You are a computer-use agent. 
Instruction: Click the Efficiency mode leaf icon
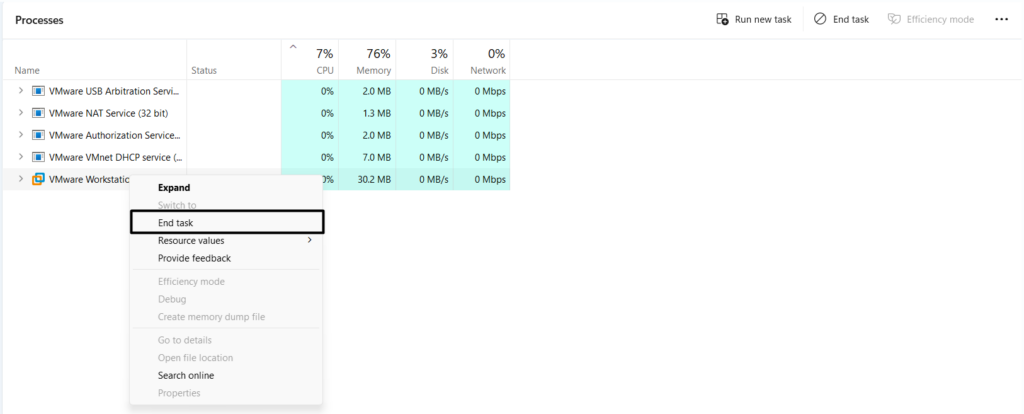(x=894, y=20)
